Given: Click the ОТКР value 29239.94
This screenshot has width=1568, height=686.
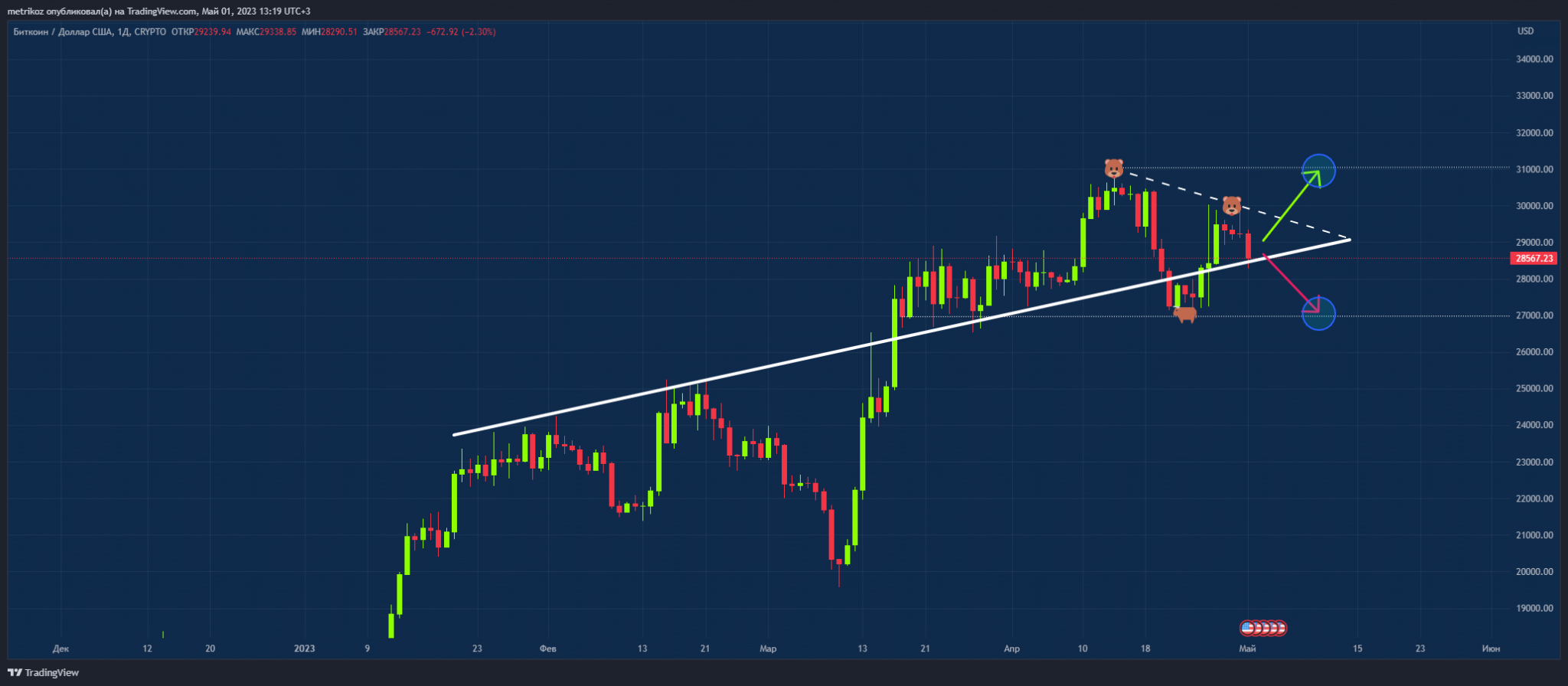Looking at the screenshot, I should (x=212, y=32).
